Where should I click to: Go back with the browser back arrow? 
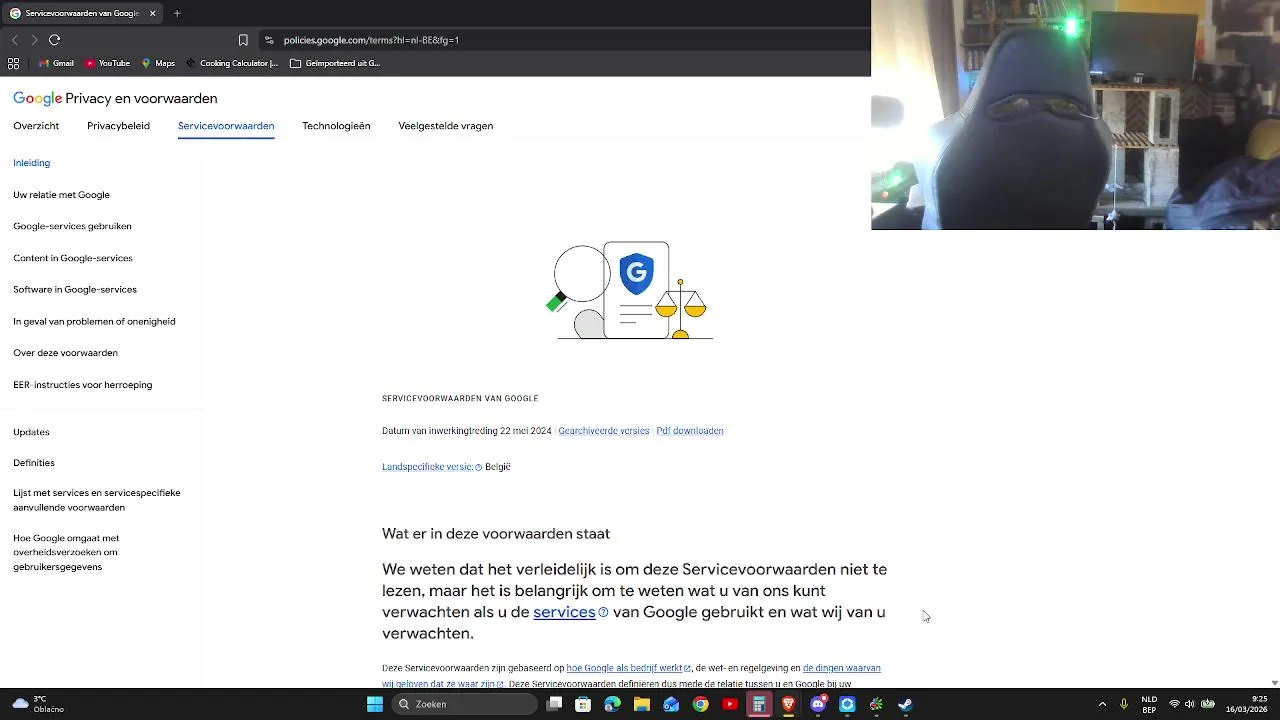[x=14, y=40]
